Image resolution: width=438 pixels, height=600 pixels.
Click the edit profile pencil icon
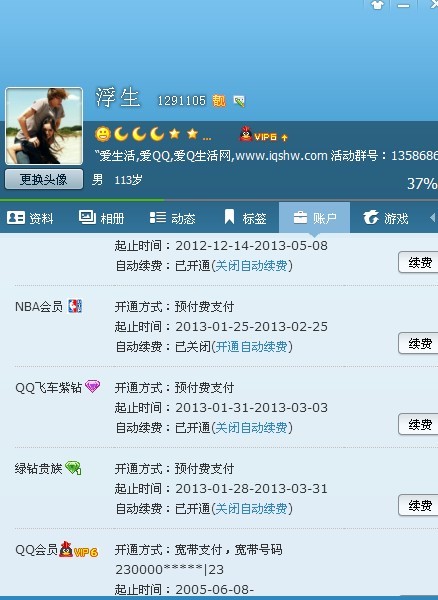click(x=239, y=101)
